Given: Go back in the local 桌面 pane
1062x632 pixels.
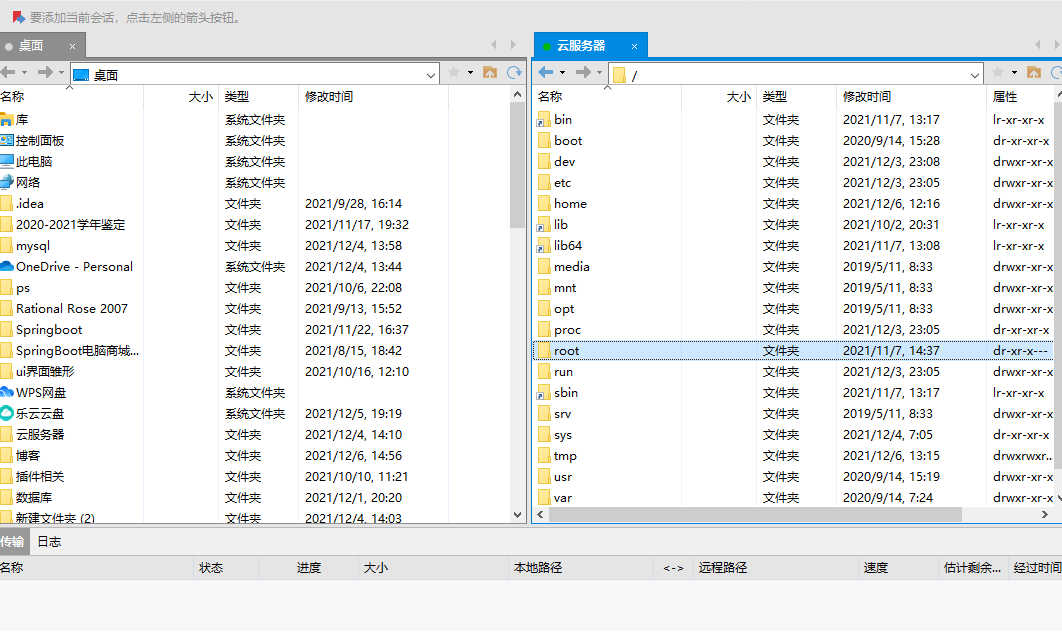Looking at the screenshot, I should 8,72.
